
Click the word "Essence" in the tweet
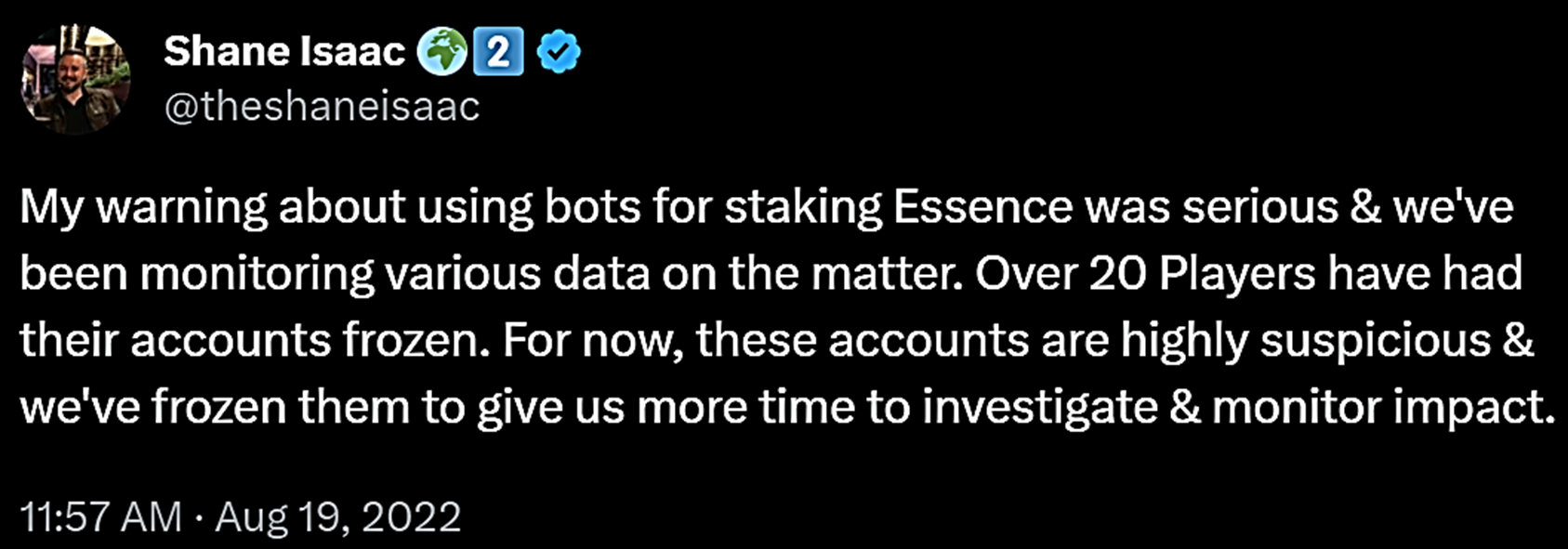click(x=982, y=207)
